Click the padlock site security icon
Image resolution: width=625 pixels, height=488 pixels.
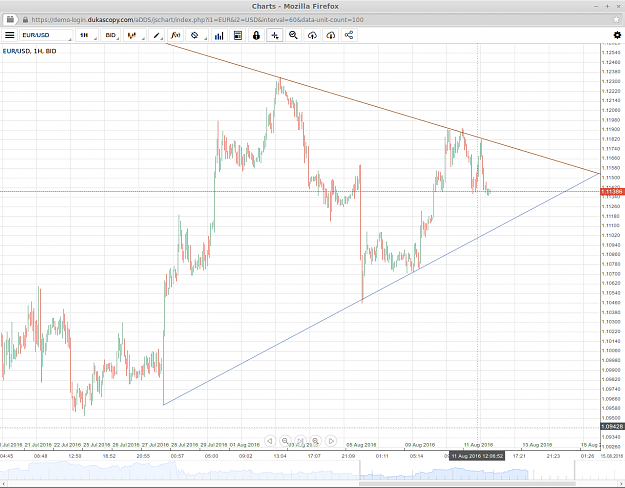click(x=25, y=20)
